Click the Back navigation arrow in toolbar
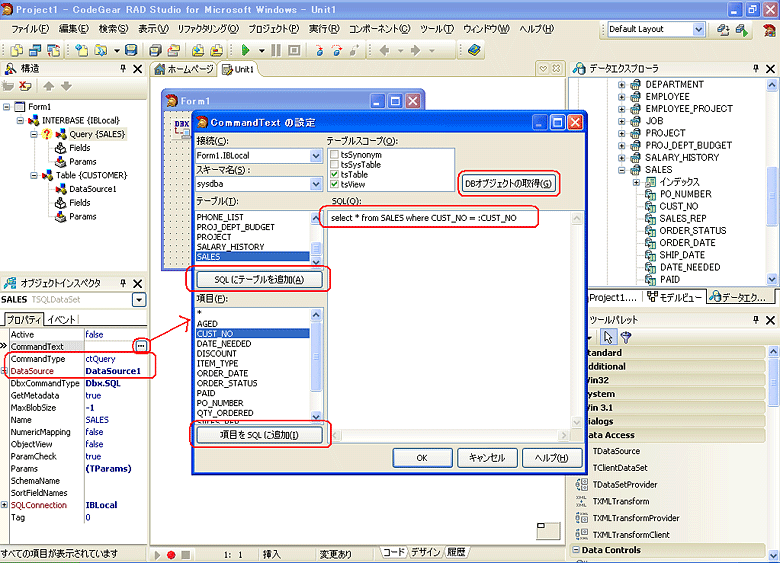 tap(385, 50)
